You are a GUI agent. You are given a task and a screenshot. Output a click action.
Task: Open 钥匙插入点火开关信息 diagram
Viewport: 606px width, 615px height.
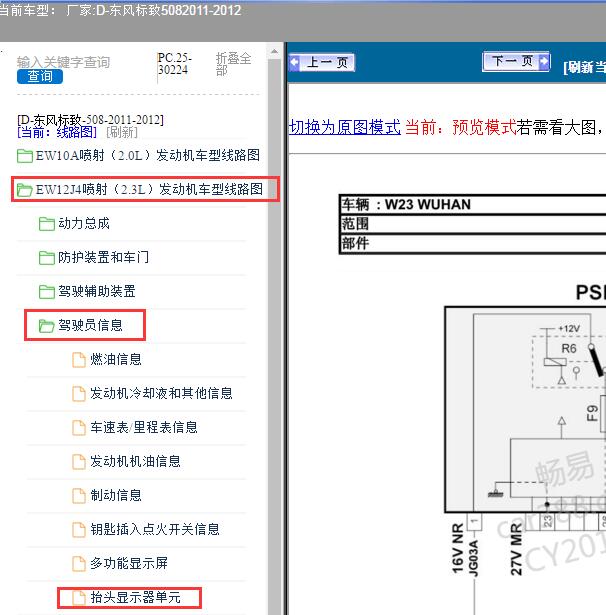pyautogui.click(x=146, y=529)
